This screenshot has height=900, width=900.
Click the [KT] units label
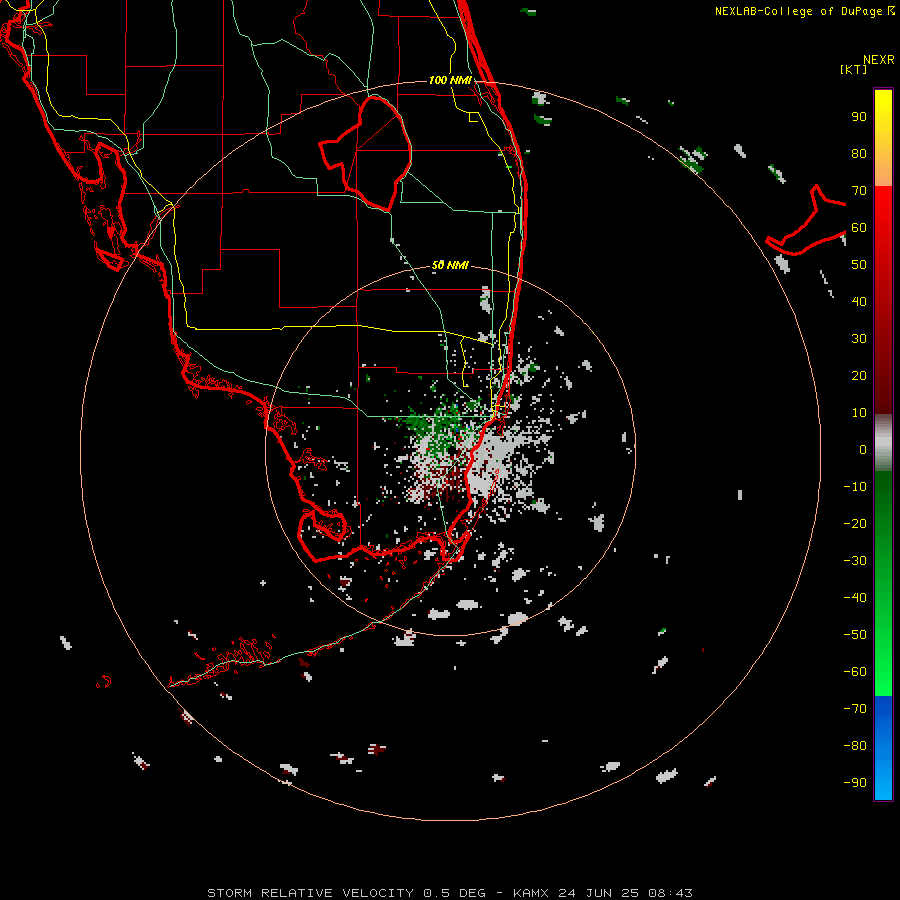pyautogui.click(x=854, y=69)
